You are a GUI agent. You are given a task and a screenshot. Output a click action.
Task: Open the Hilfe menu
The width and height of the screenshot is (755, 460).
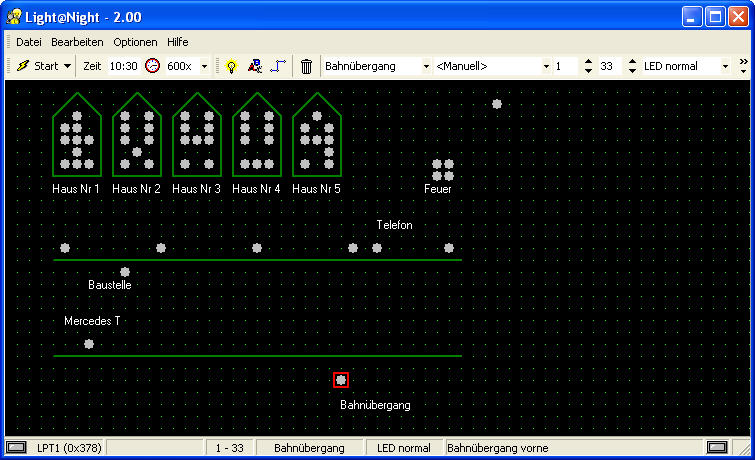[x=177, y=42]
